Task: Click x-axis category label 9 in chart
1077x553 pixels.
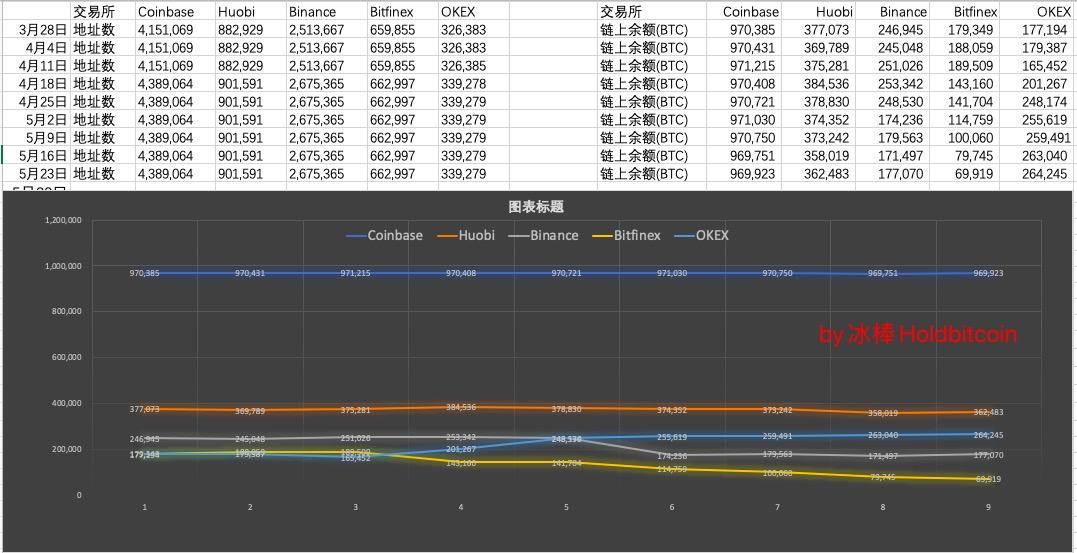Action: [x=988, y=508]
